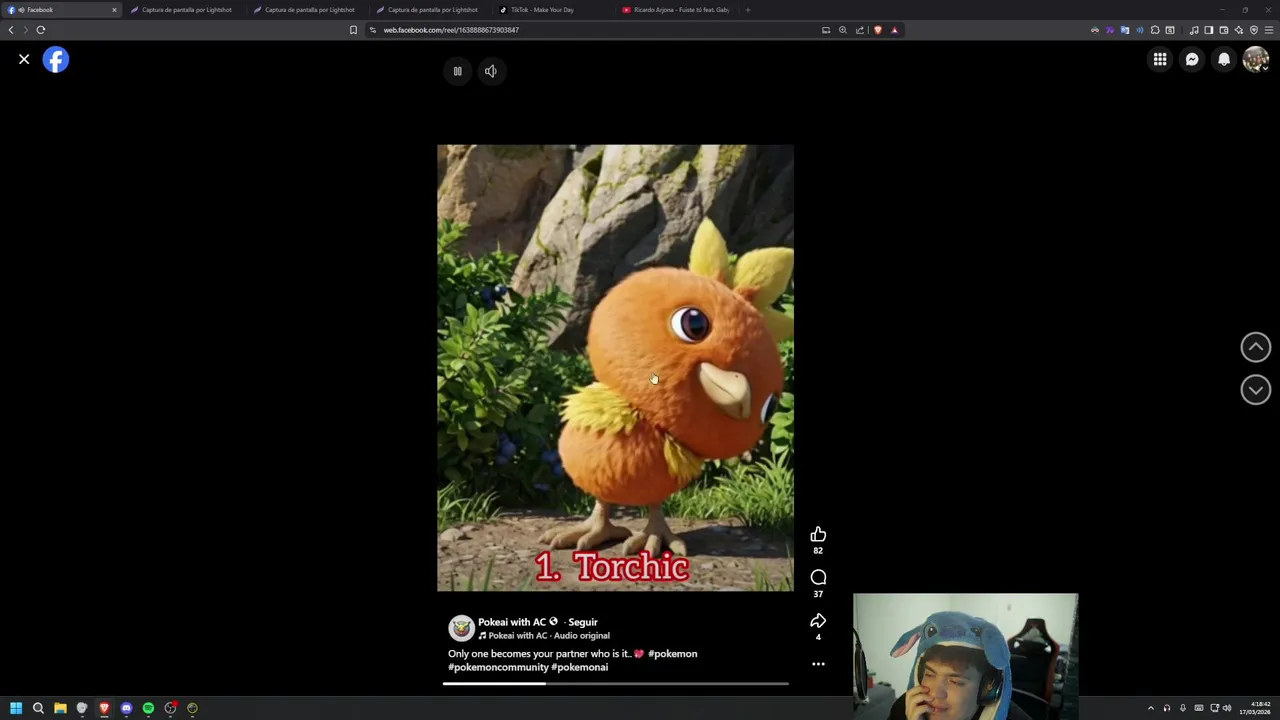Open browser hamburger main menu
Image resolution: width=1280 pixels, height=720 pixels.
(1269, 30)
